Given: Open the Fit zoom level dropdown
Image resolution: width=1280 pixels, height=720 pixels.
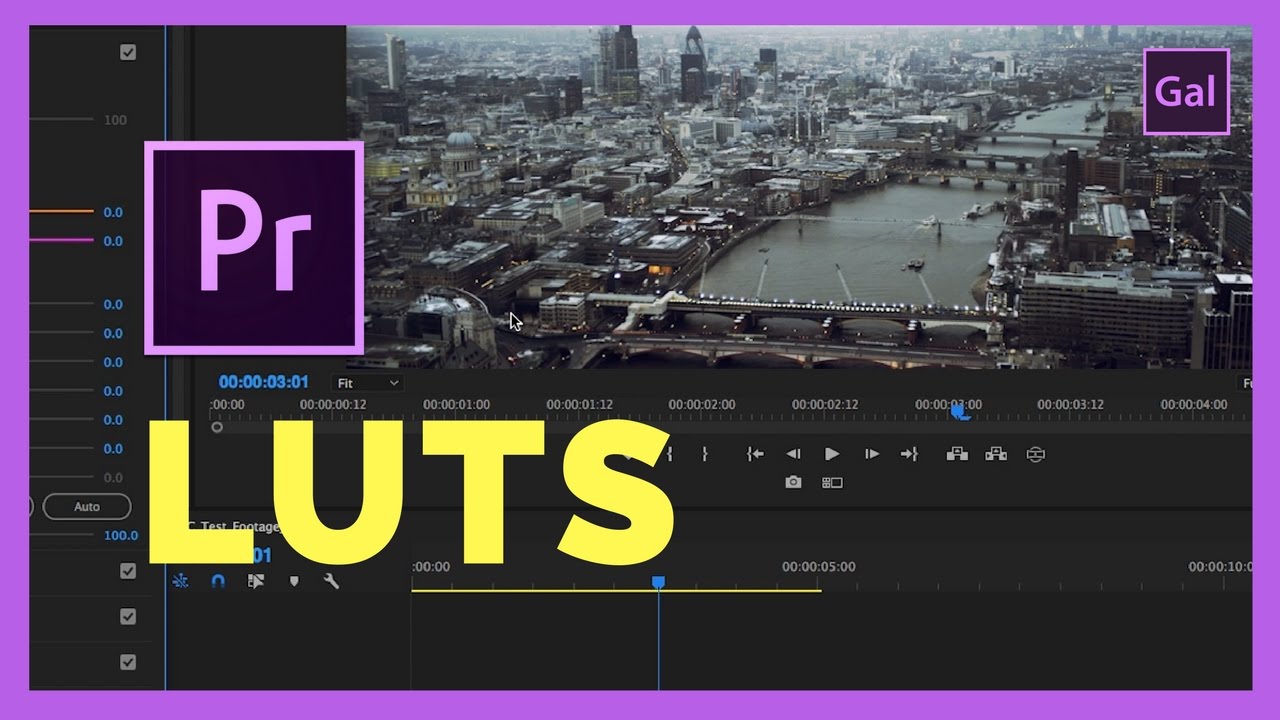Looking at the screenshot, I should click(367, 383).
